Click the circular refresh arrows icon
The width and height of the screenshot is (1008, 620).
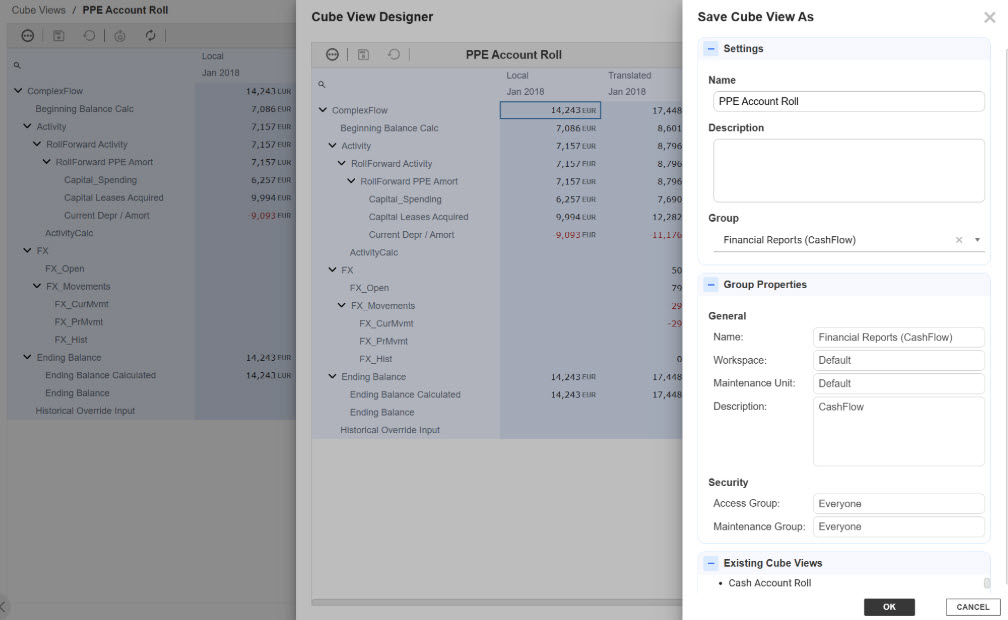[x=150, y=35]
